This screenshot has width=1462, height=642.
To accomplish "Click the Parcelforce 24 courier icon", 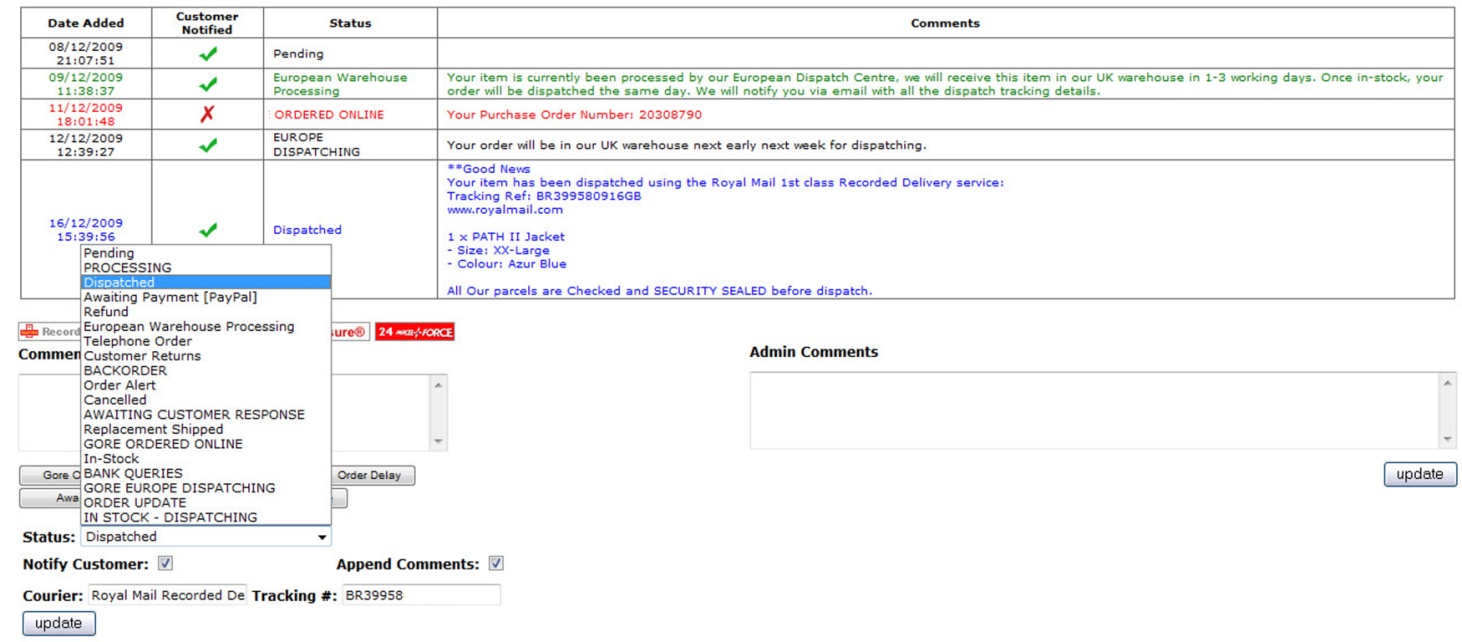I will pos(414,332).
